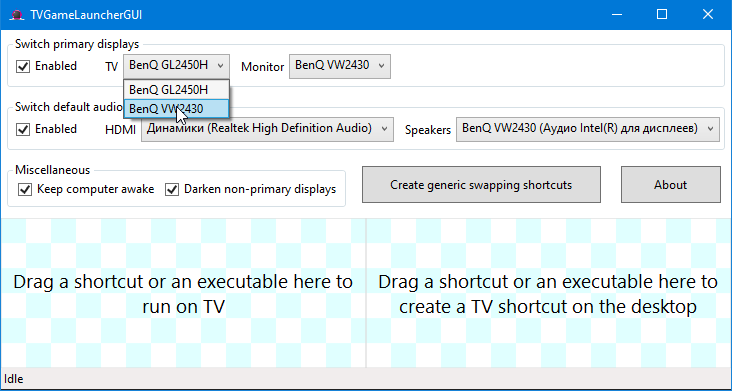Viewport: 732px width, 391px height.
Task: Click the TVGameLauncherGUI app icon in title bar
Action: (x=17, y=15)
